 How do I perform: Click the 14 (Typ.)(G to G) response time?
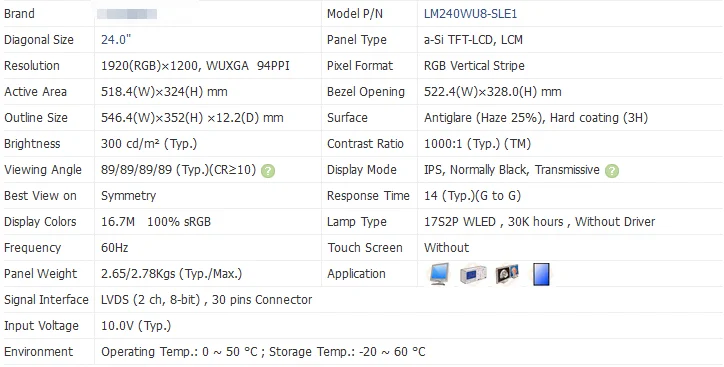[x=472, y=196]
